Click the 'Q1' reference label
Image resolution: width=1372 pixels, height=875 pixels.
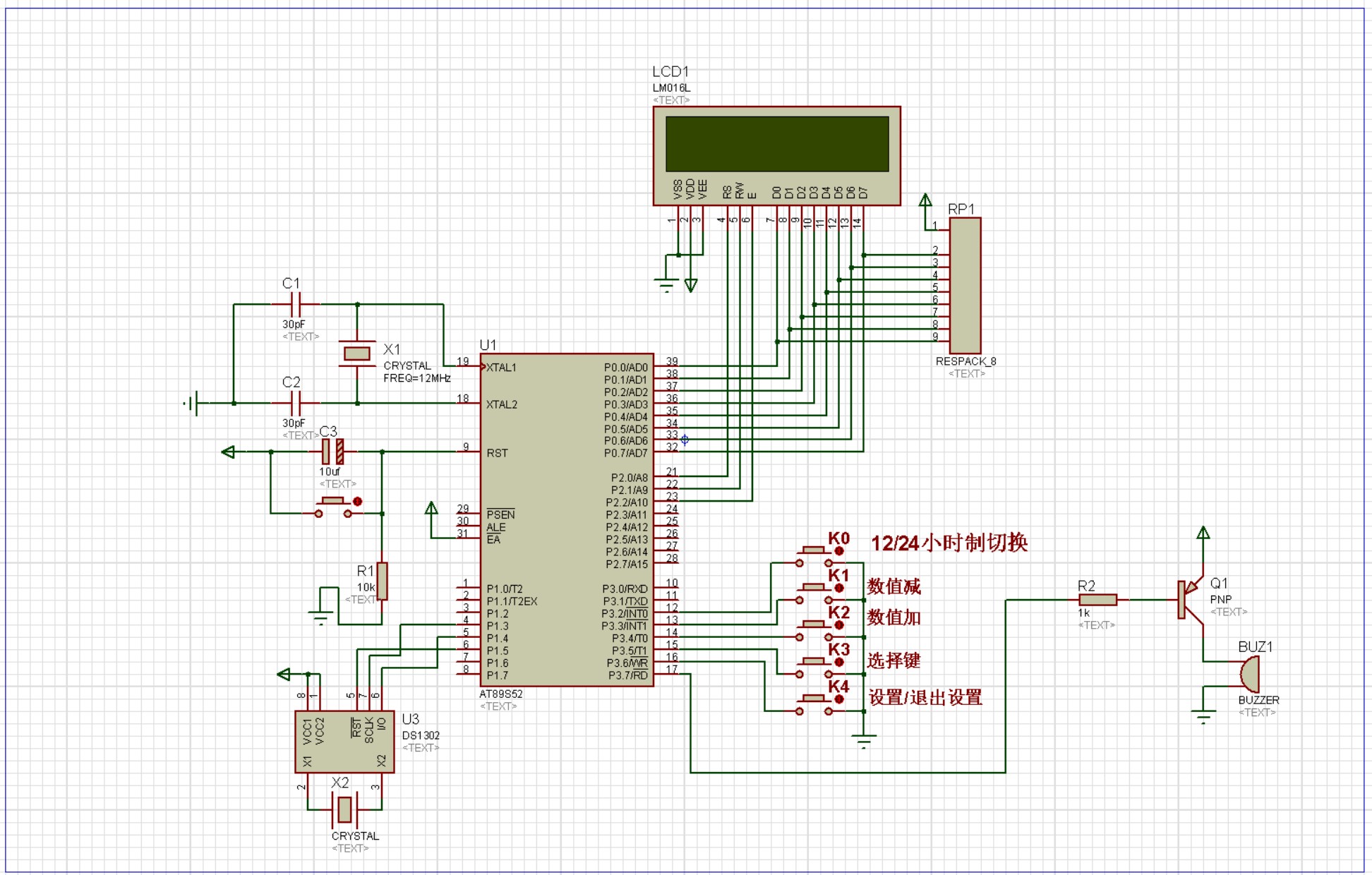click(x=1219, y=584)
